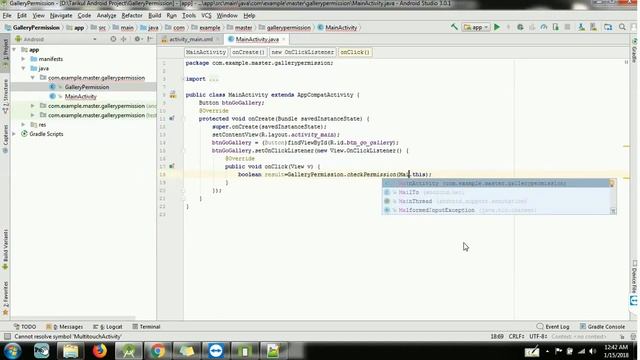Expand the res folder
The width and height of the screenshot is (640, 360).
[23, 124]
